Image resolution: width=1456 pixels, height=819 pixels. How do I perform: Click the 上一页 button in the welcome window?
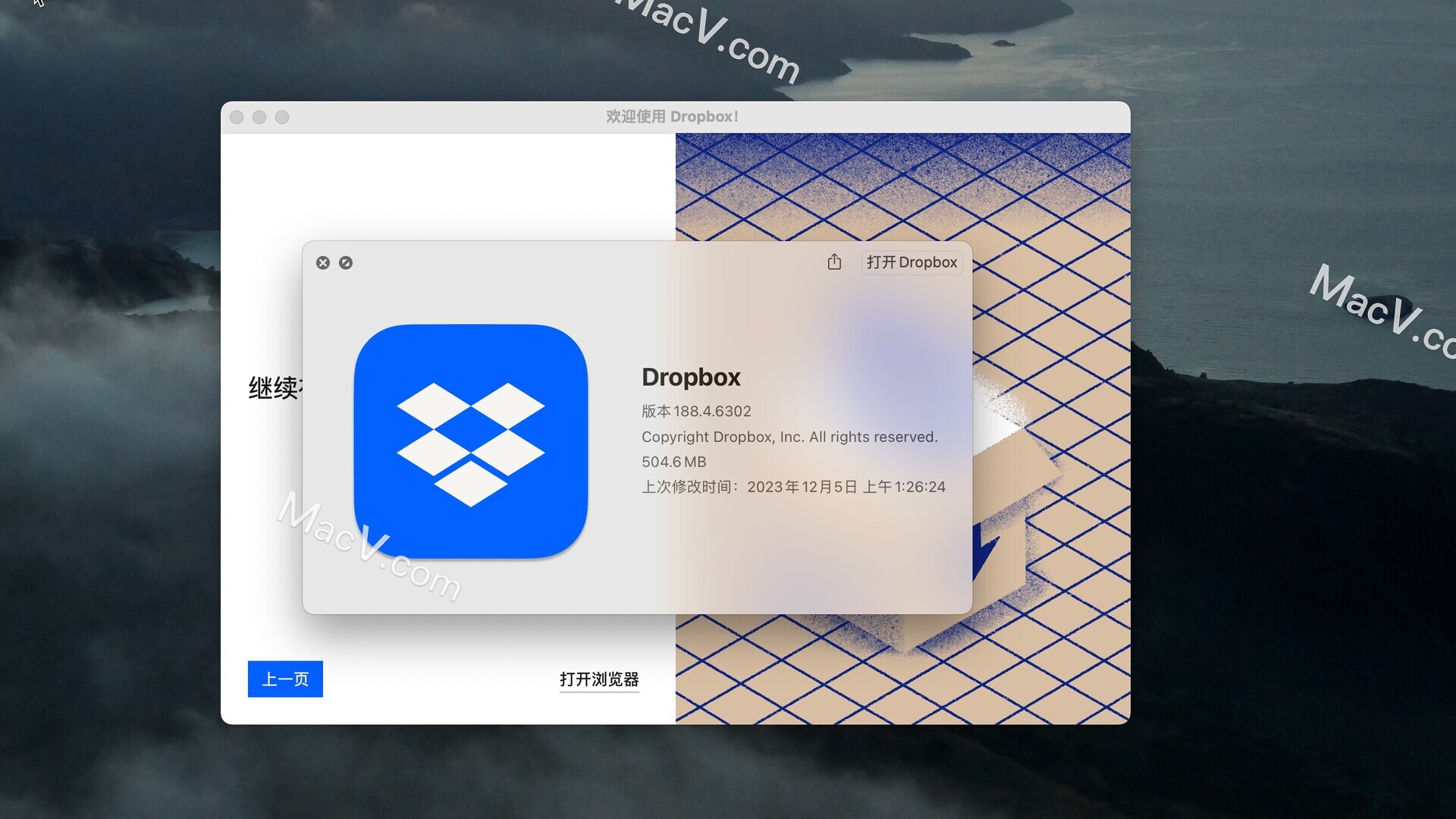(x=285, y=679)
